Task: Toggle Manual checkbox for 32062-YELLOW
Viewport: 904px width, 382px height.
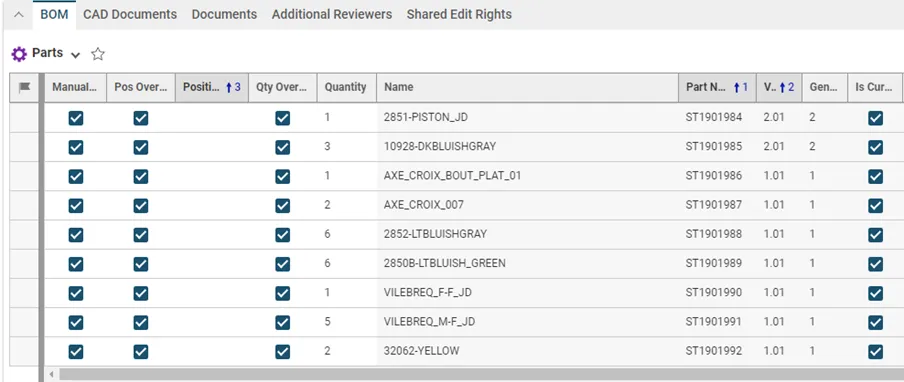Action: pos(76,351)
